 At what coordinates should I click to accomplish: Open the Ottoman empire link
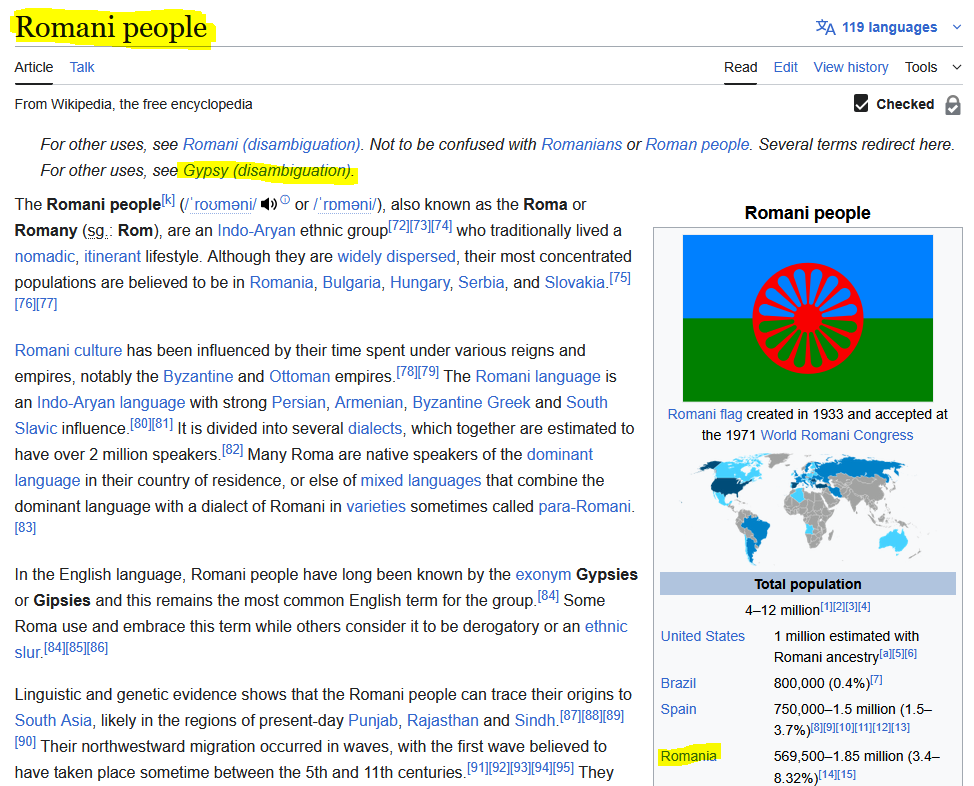pos(299,377)
